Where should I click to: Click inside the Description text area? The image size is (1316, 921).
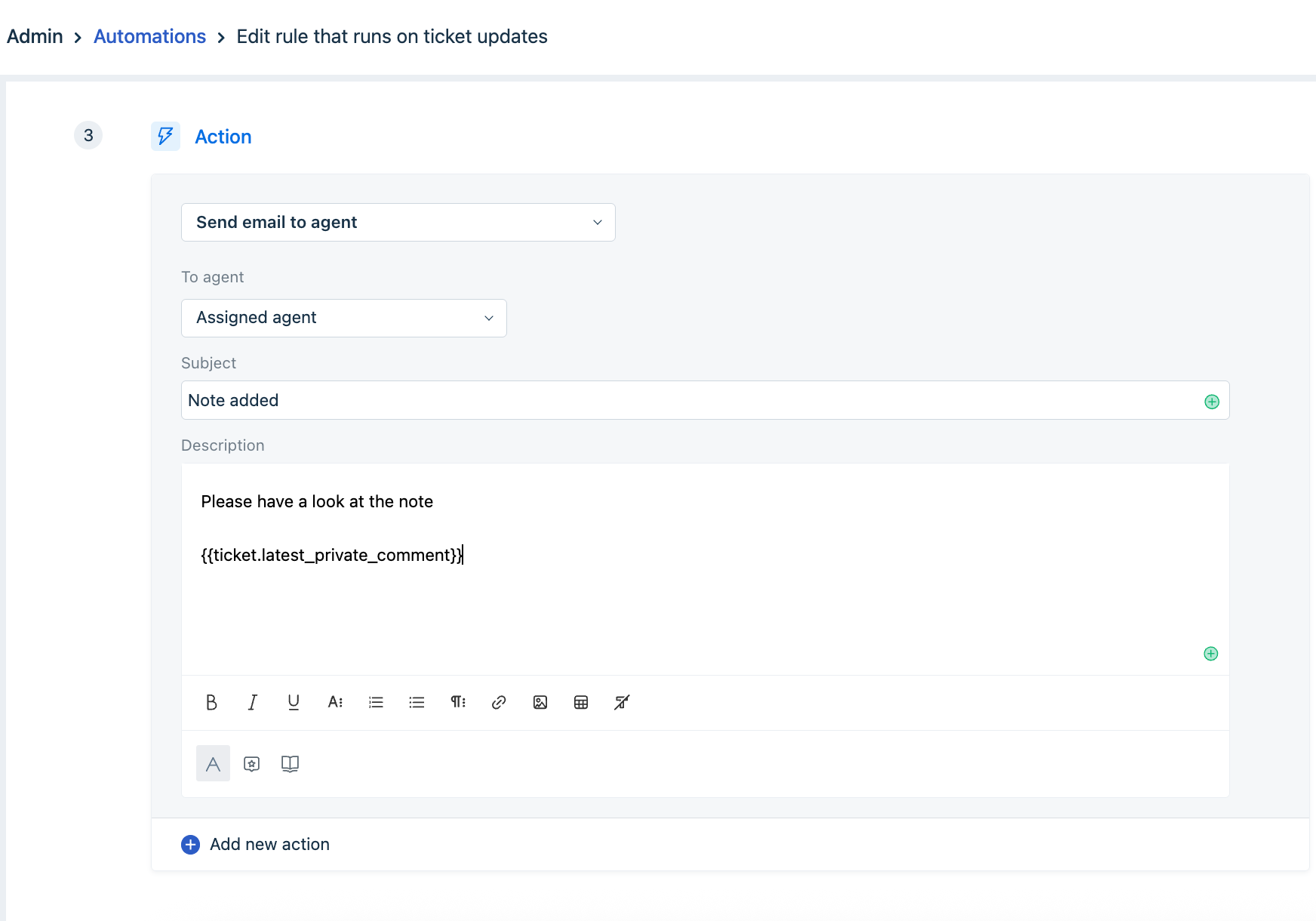coord(706,569)
